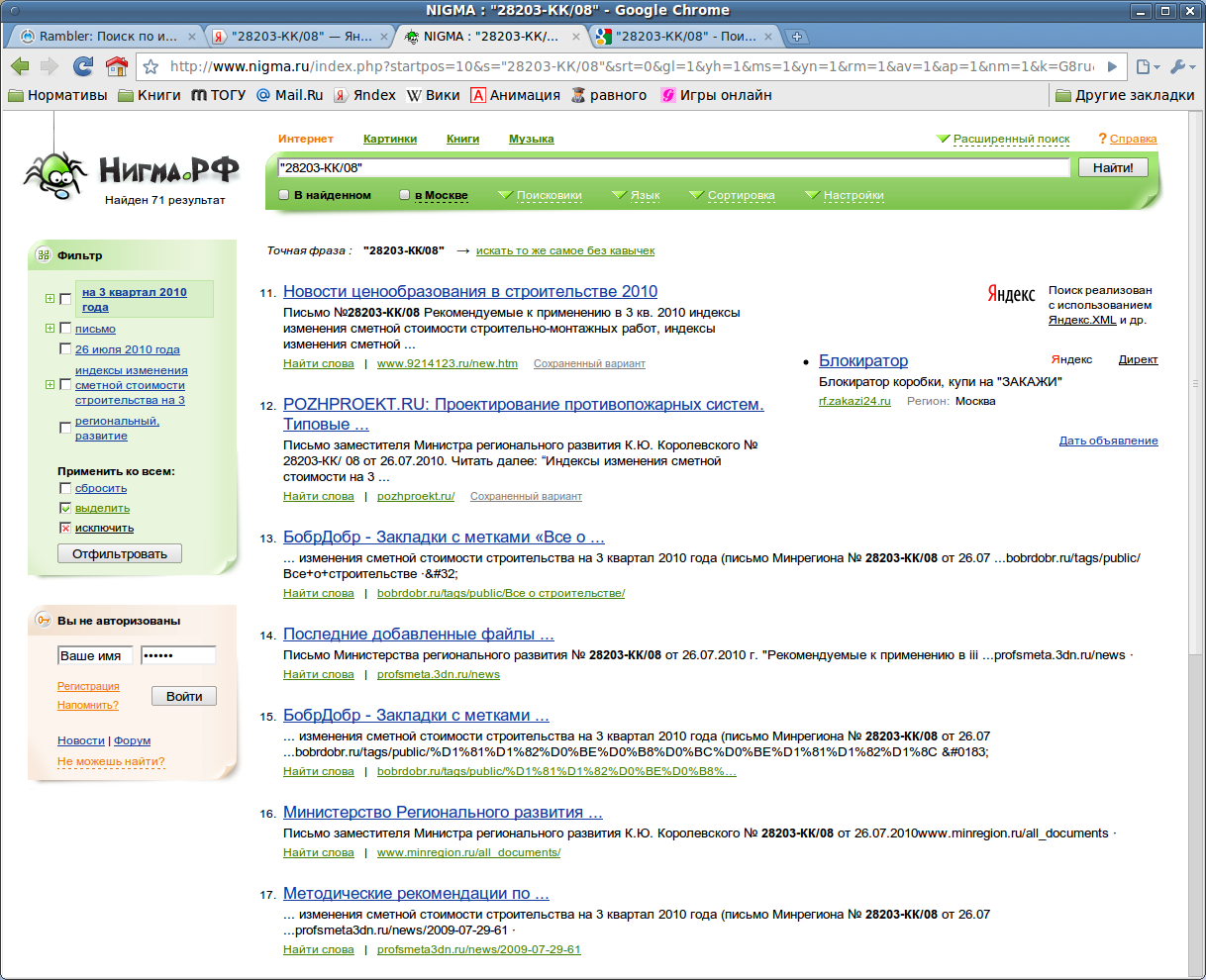
Task: Click the browser Back arrow
Action: (20, 66)
